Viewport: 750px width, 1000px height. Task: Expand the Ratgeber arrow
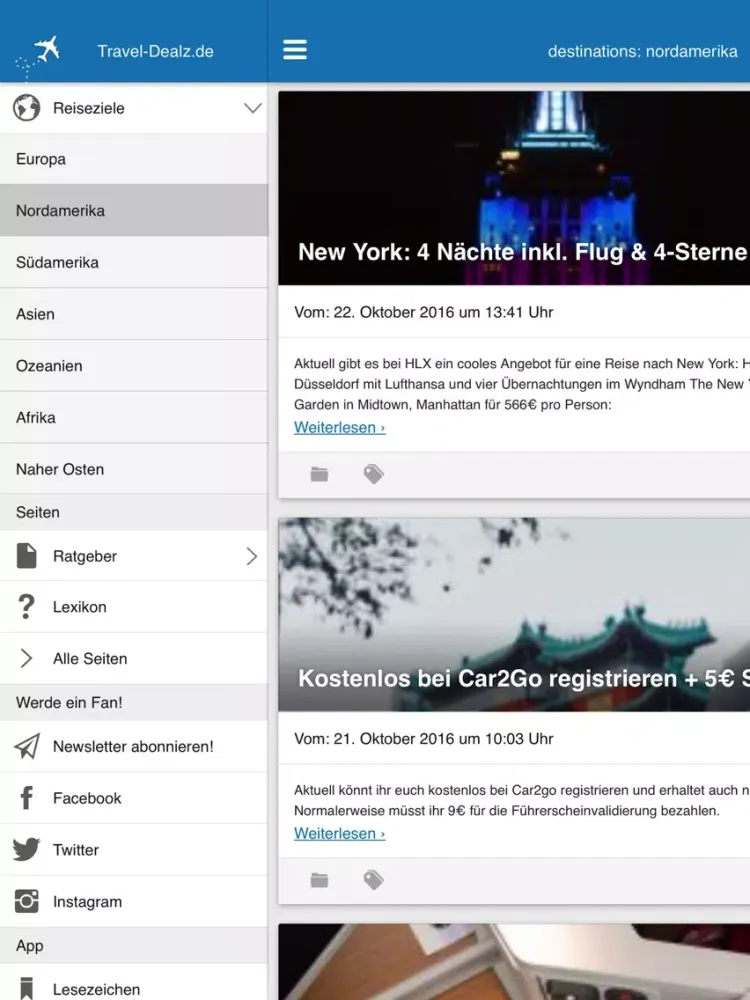click(252, 556)
